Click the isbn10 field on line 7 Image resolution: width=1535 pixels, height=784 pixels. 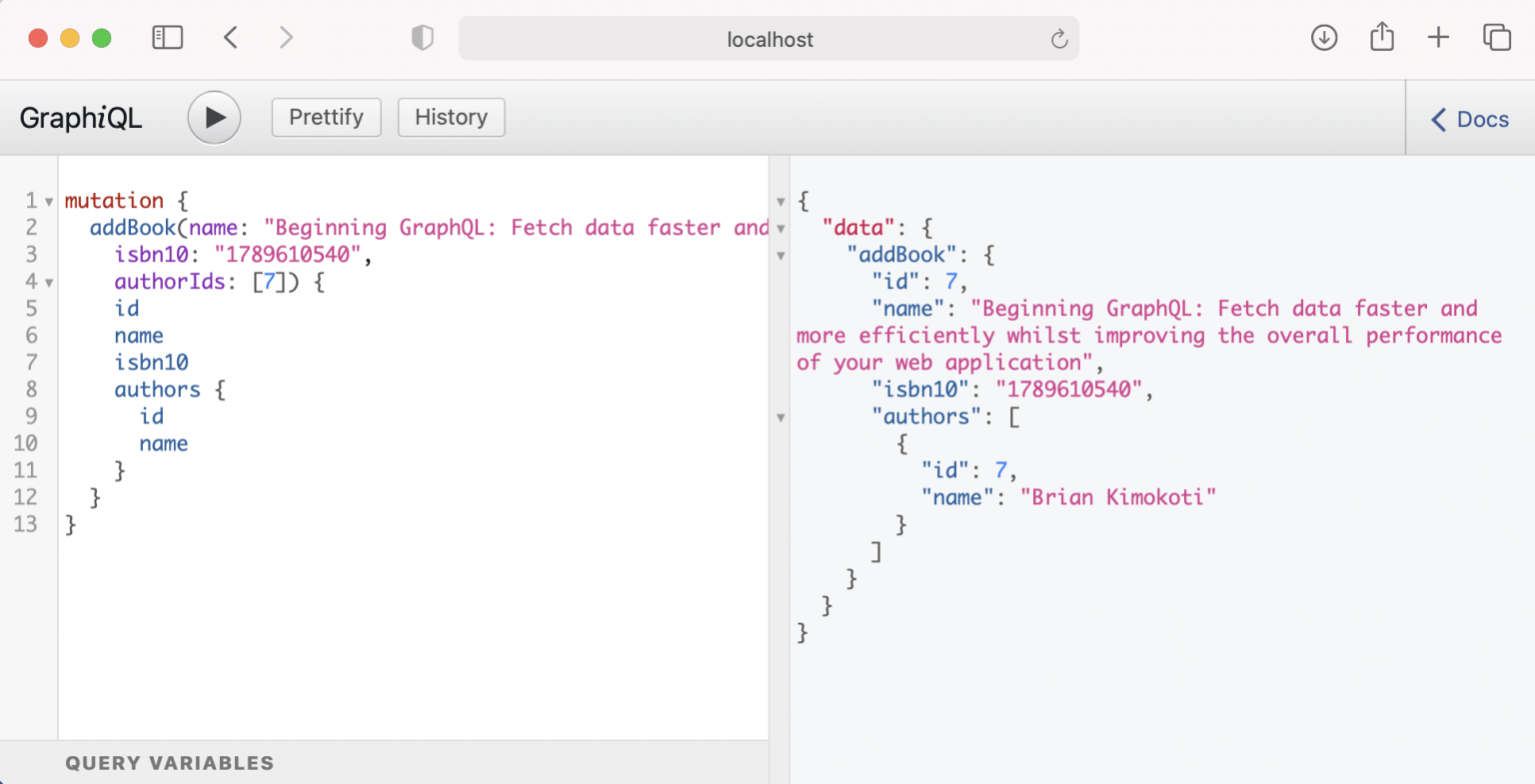tap(151, 363)
